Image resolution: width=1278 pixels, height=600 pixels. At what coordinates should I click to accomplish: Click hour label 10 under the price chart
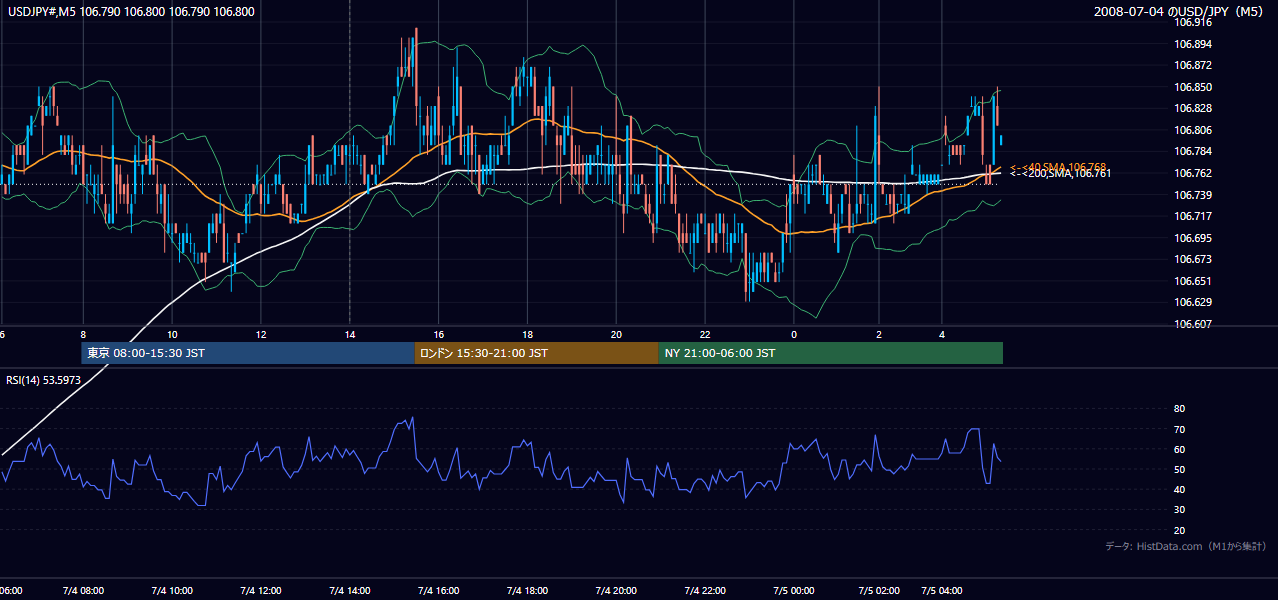pos(172,334)
